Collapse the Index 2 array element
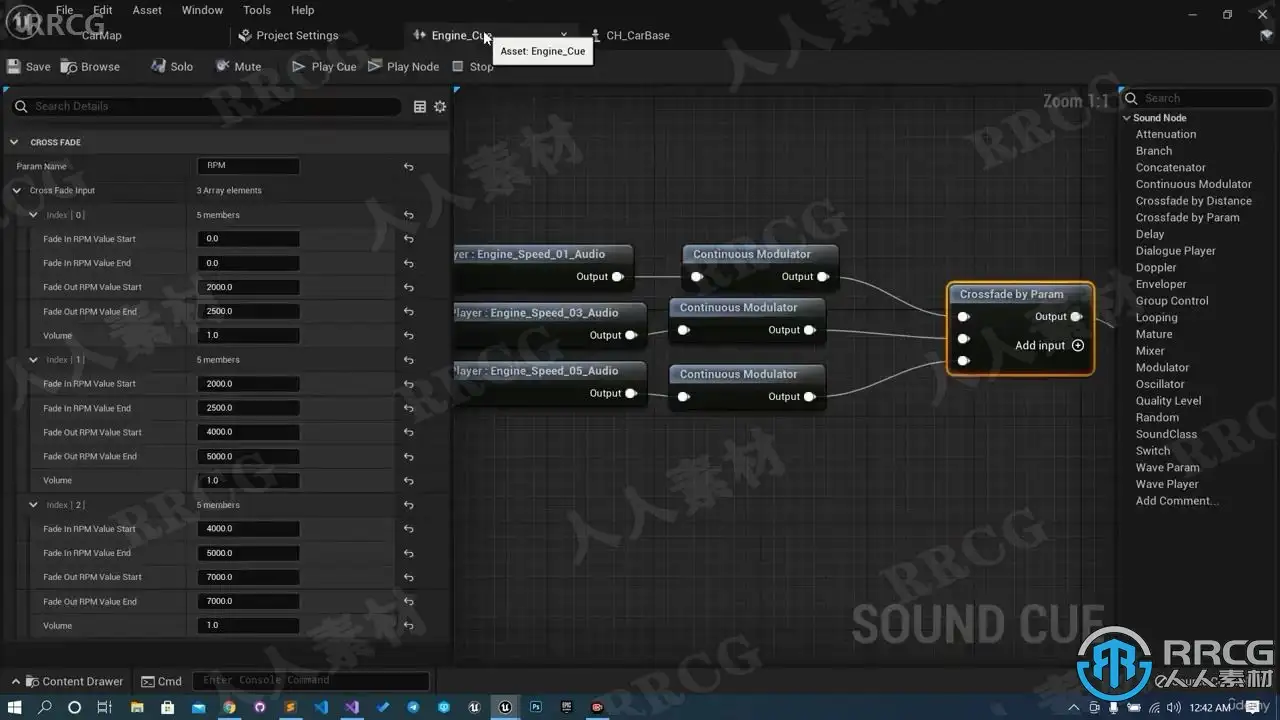This screenshot has height=720, width=1280. [x=33, y=505]
